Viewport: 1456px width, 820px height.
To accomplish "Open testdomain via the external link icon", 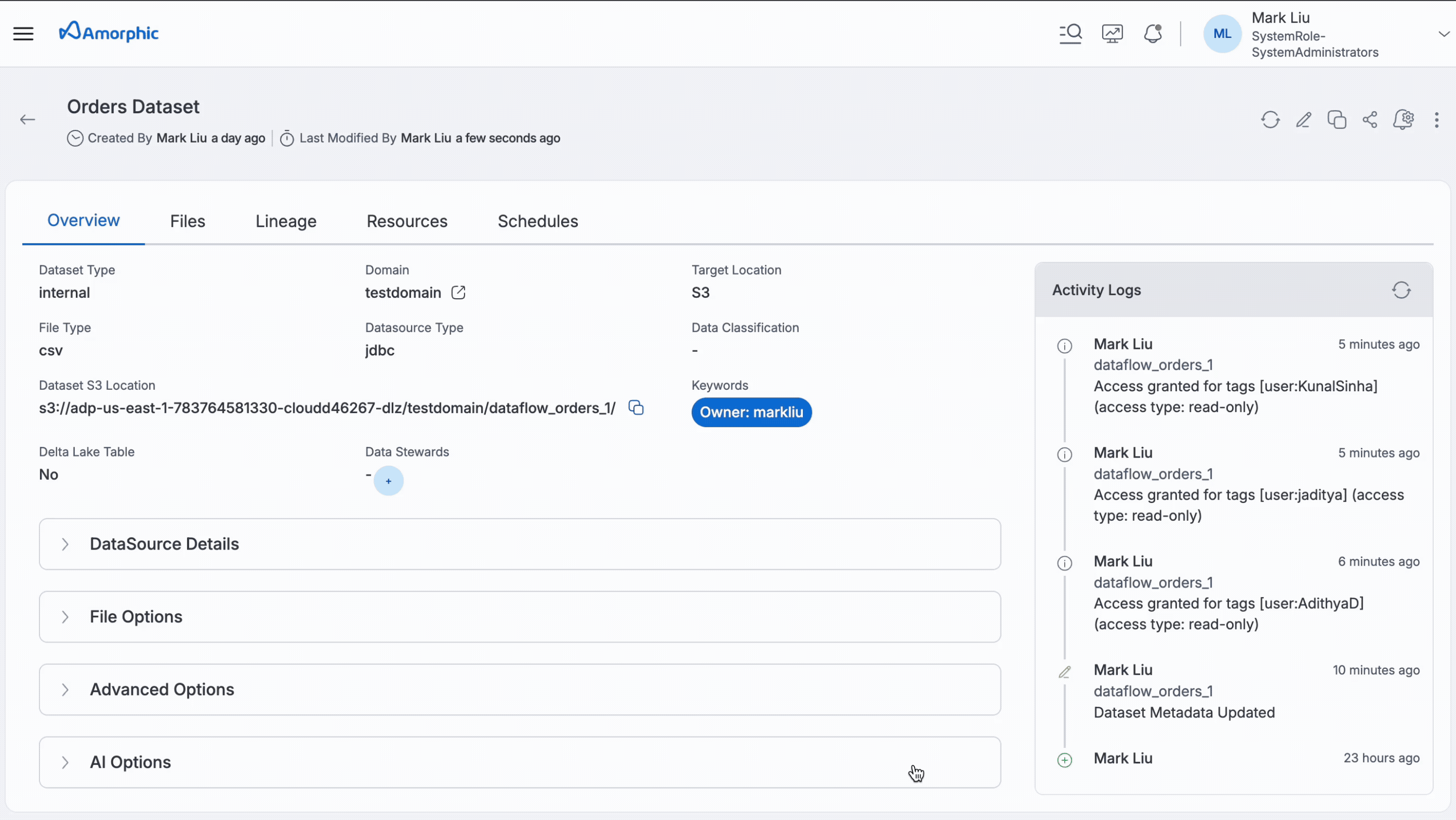I will click(459, 293).
